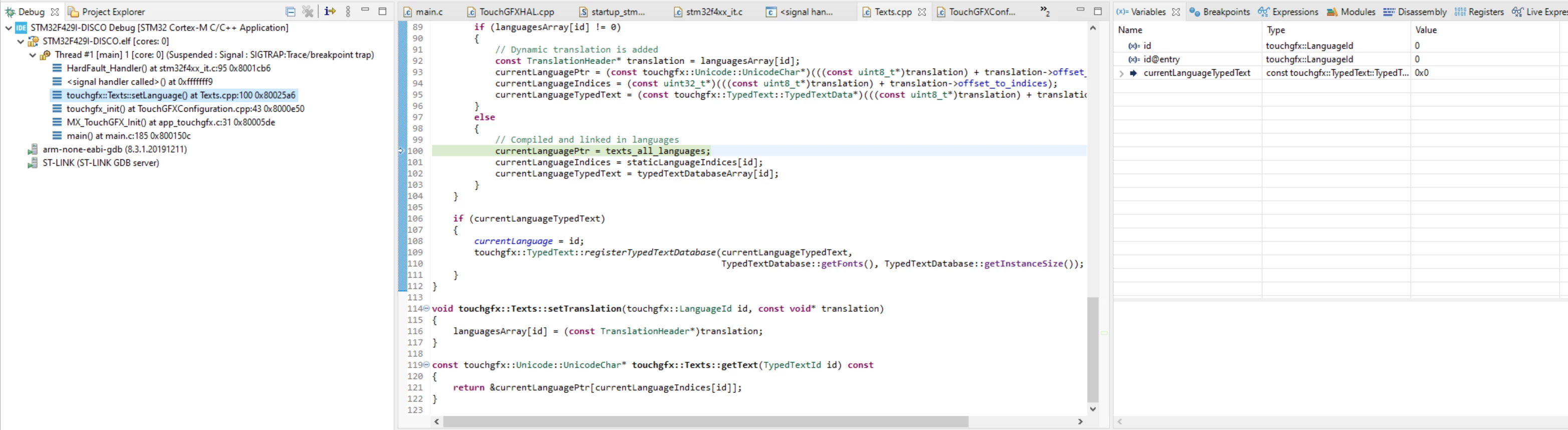Image resolution: width=1568 pixels, height=430 pixels.
Task: Expand currentLanguageTypedText variable
Action: click(x=1121, y=73)
